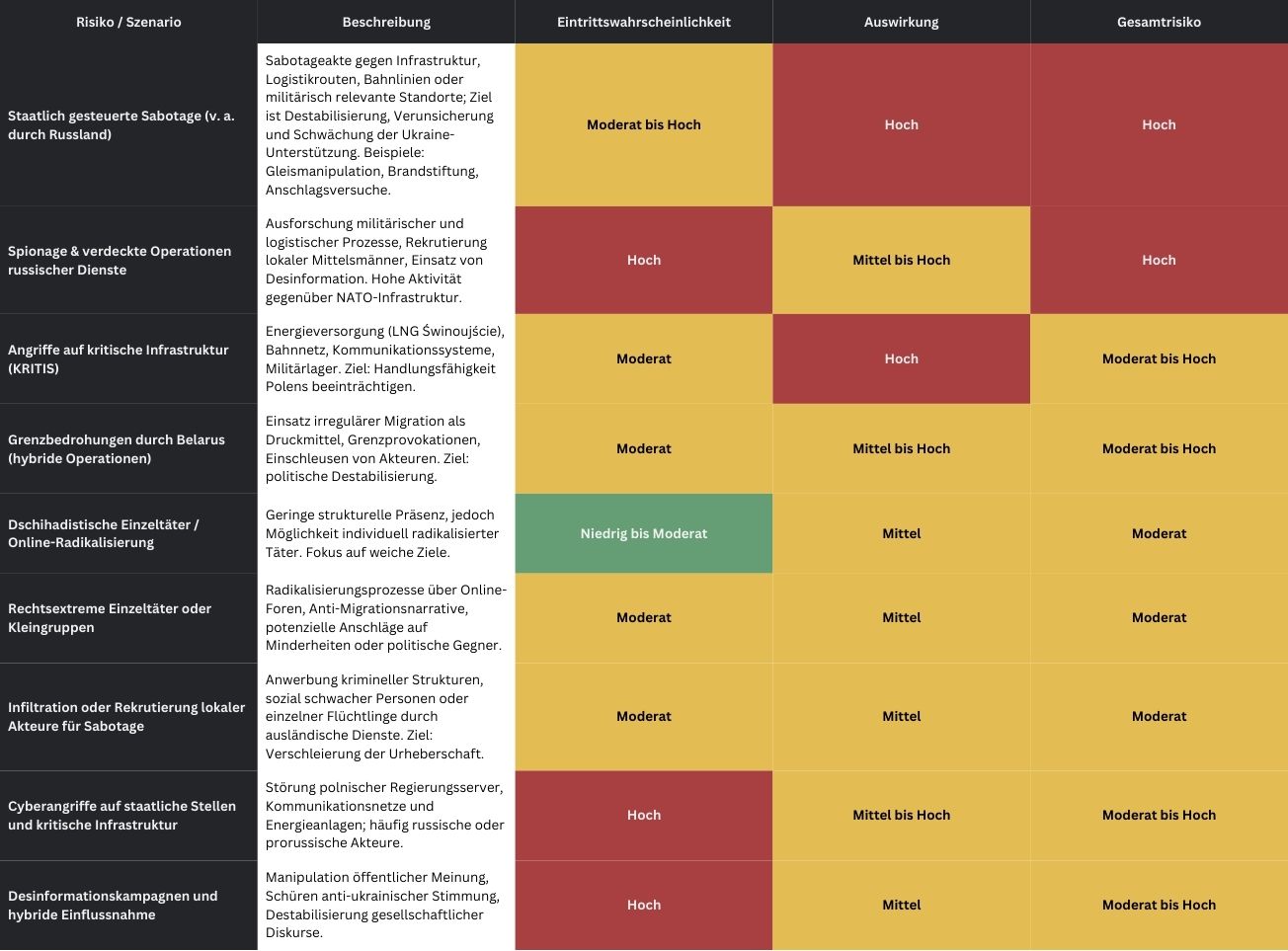Select the 'Dschihadistische Einzeltäter' row label
This screenshot has width=1288, height=951.
[x=104, y=533]
